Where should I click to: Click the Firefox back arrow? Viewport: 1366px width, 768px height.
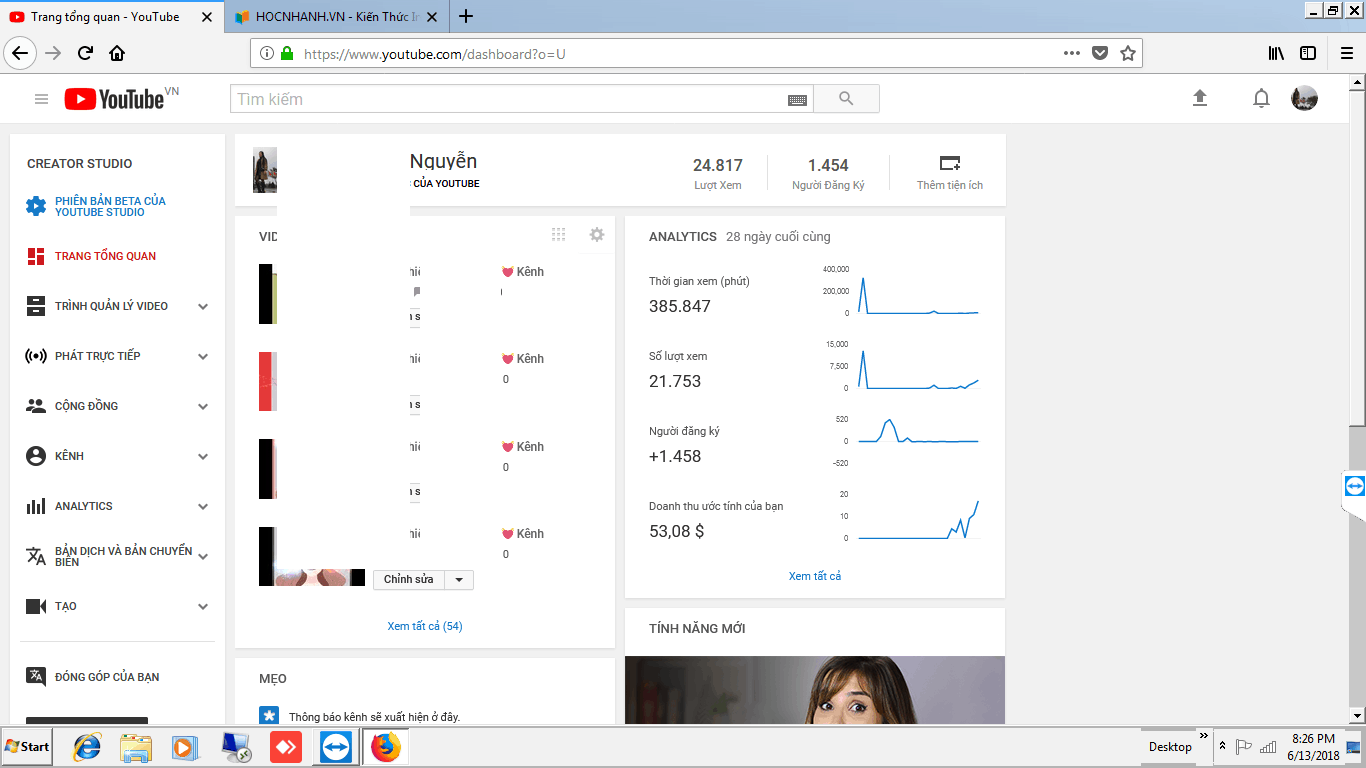pos(21,53)
